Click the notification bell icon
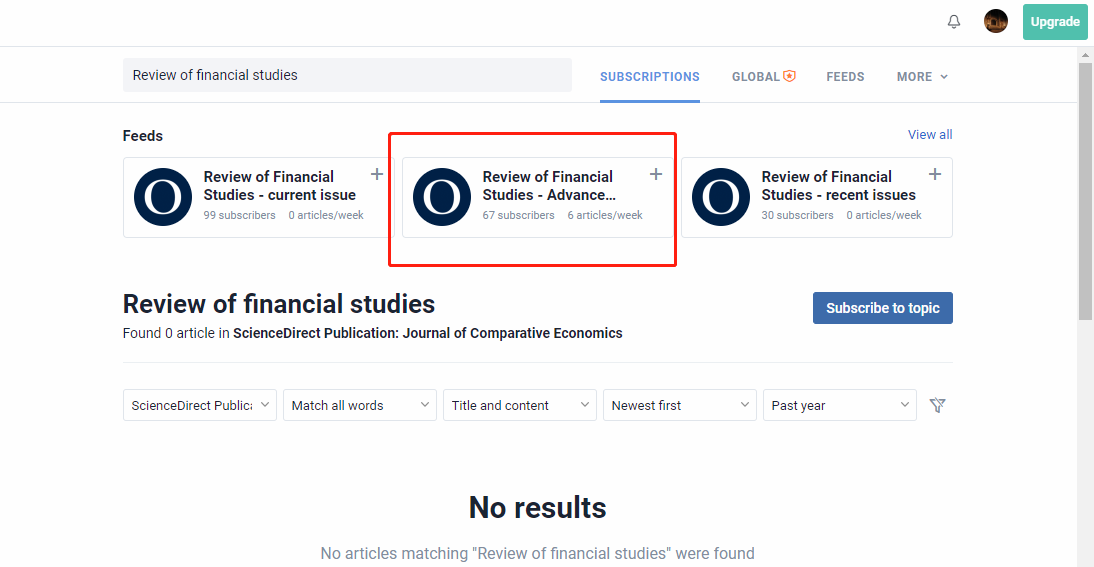Viewport: 1094px width, 567px height. (x=954, y=22)
